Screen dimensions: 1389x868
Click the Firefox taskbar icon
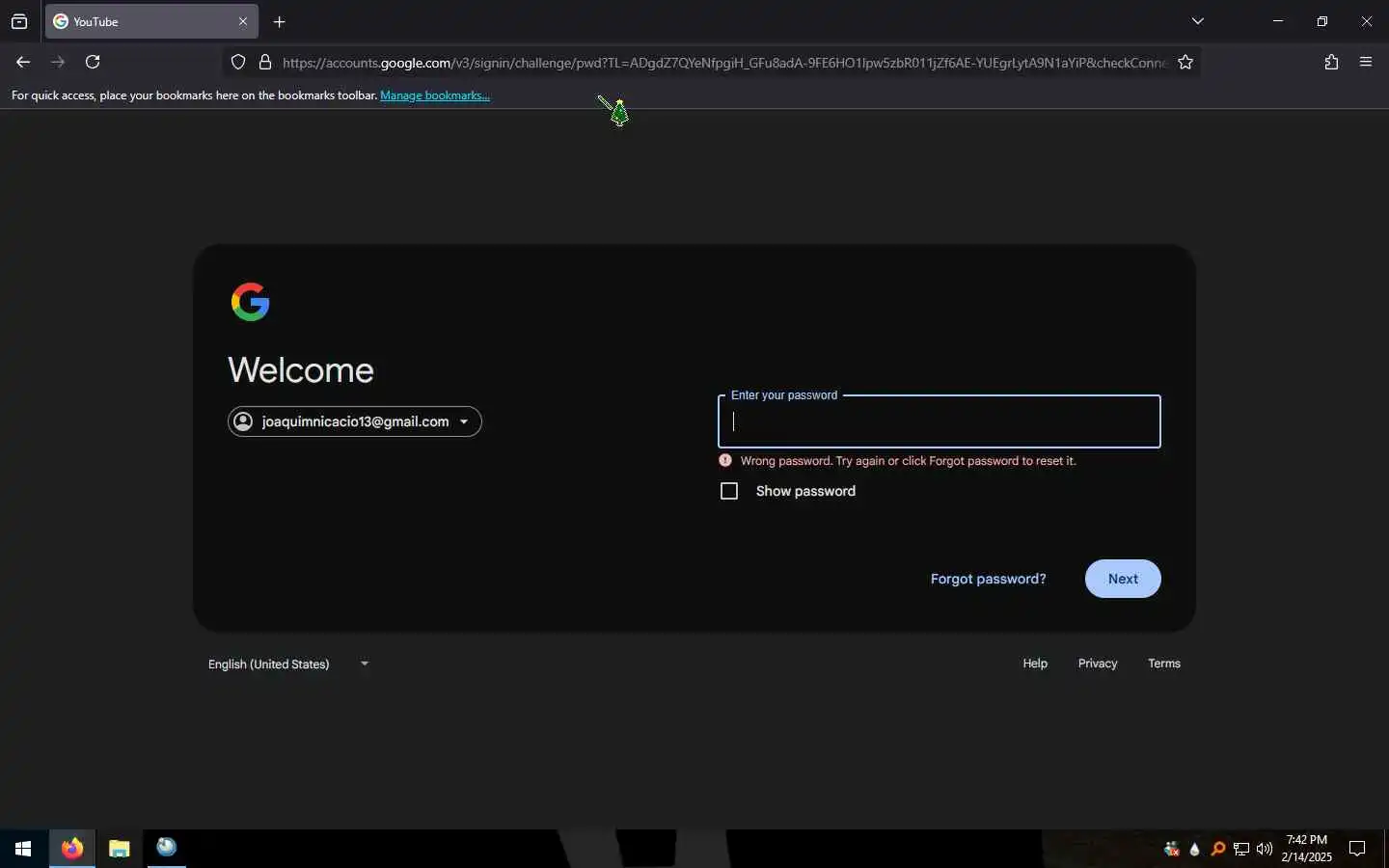72,849
